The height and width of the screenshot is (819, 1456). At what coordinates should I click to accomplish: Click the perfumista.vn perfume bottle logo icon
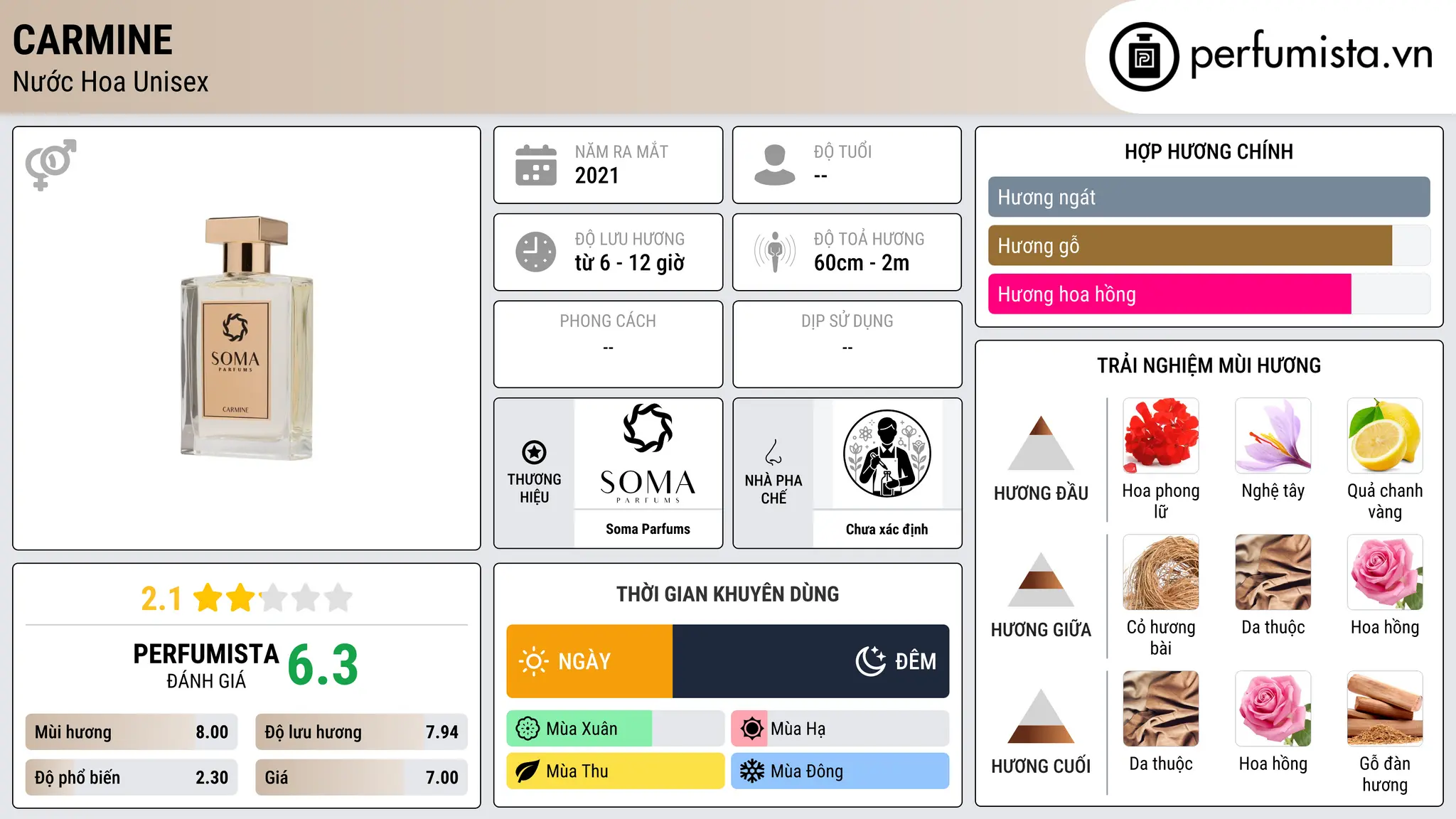(x=1144, y=57)
